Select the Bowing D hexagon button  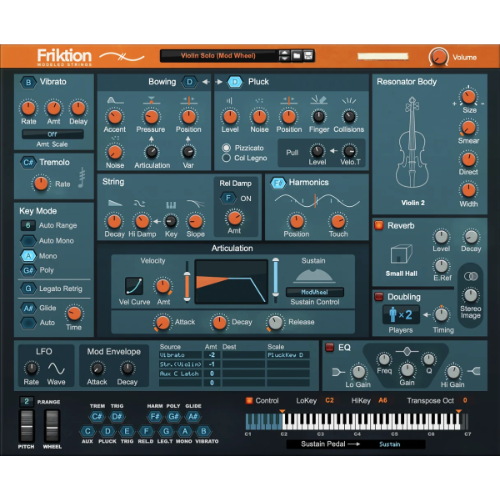tap(190, 82)
